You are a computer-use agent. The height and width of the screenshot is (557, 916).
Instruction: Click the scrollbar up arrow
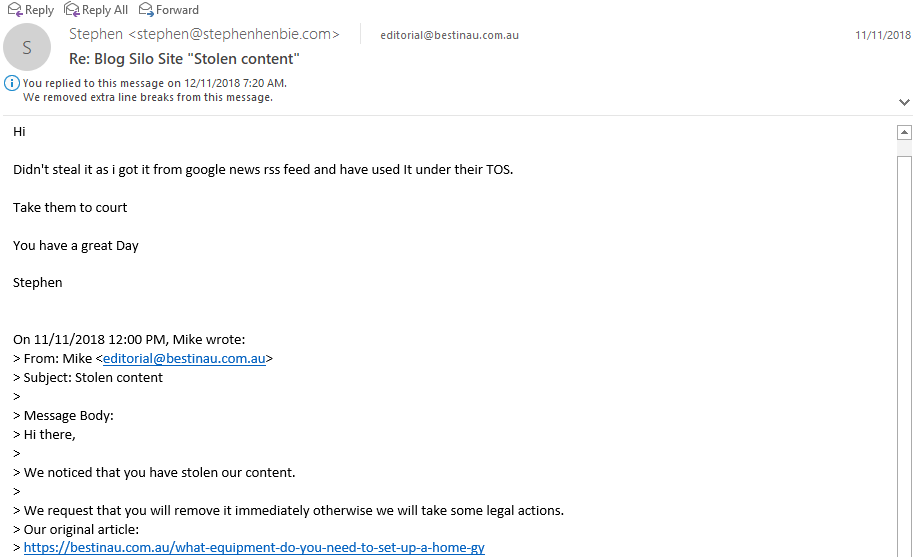(x=904, y=133)
